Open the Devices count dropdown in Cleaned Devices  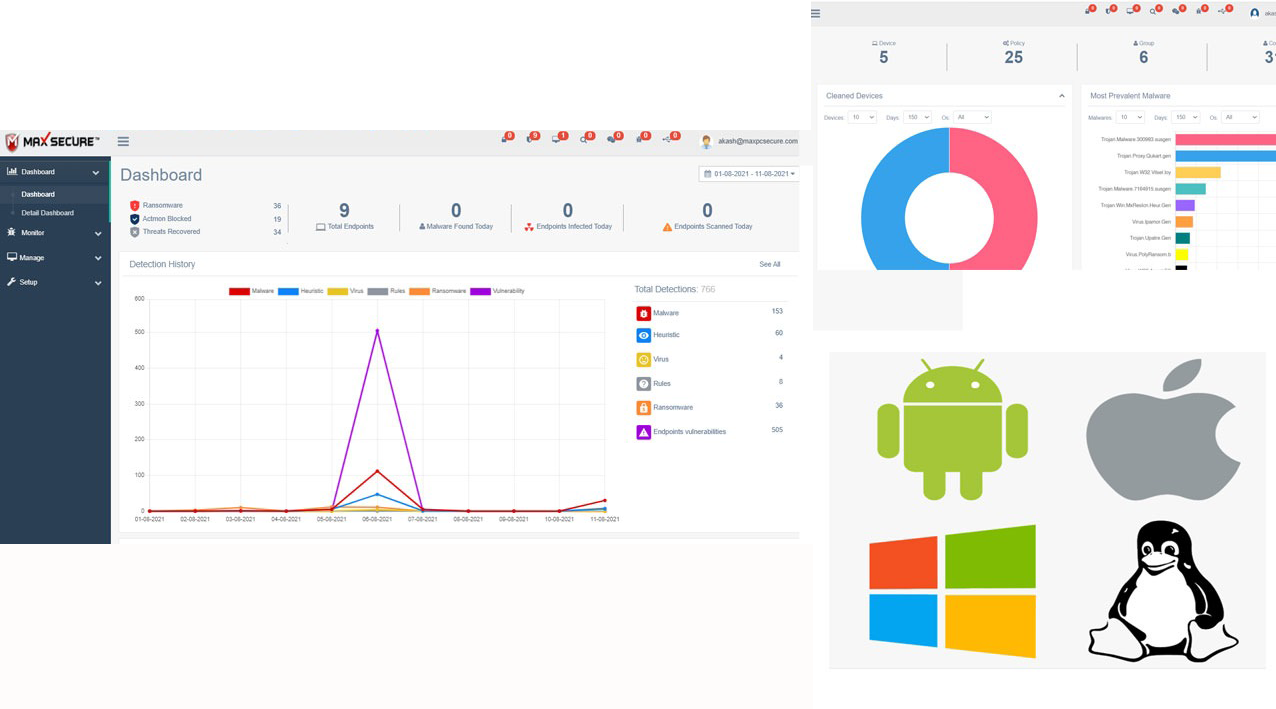point(862,117)
